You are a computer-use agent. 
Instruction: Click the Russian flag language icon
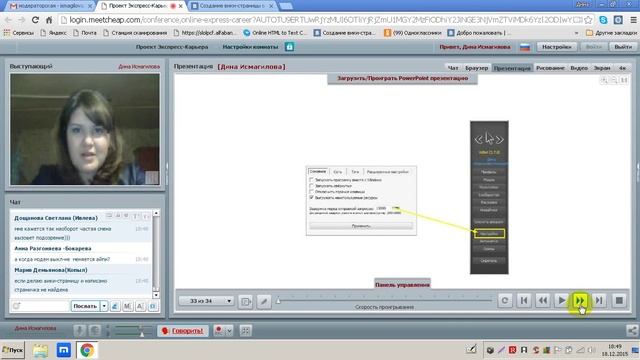point(525,47)
